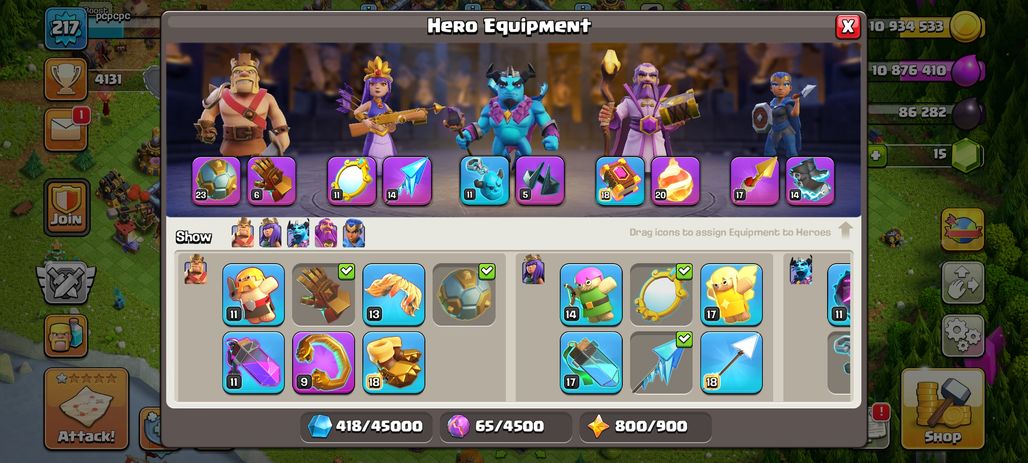Select the Rage Vial equipment level 11
The height and width of the screenshot is (463, 1028).
[x=253, y=363]
